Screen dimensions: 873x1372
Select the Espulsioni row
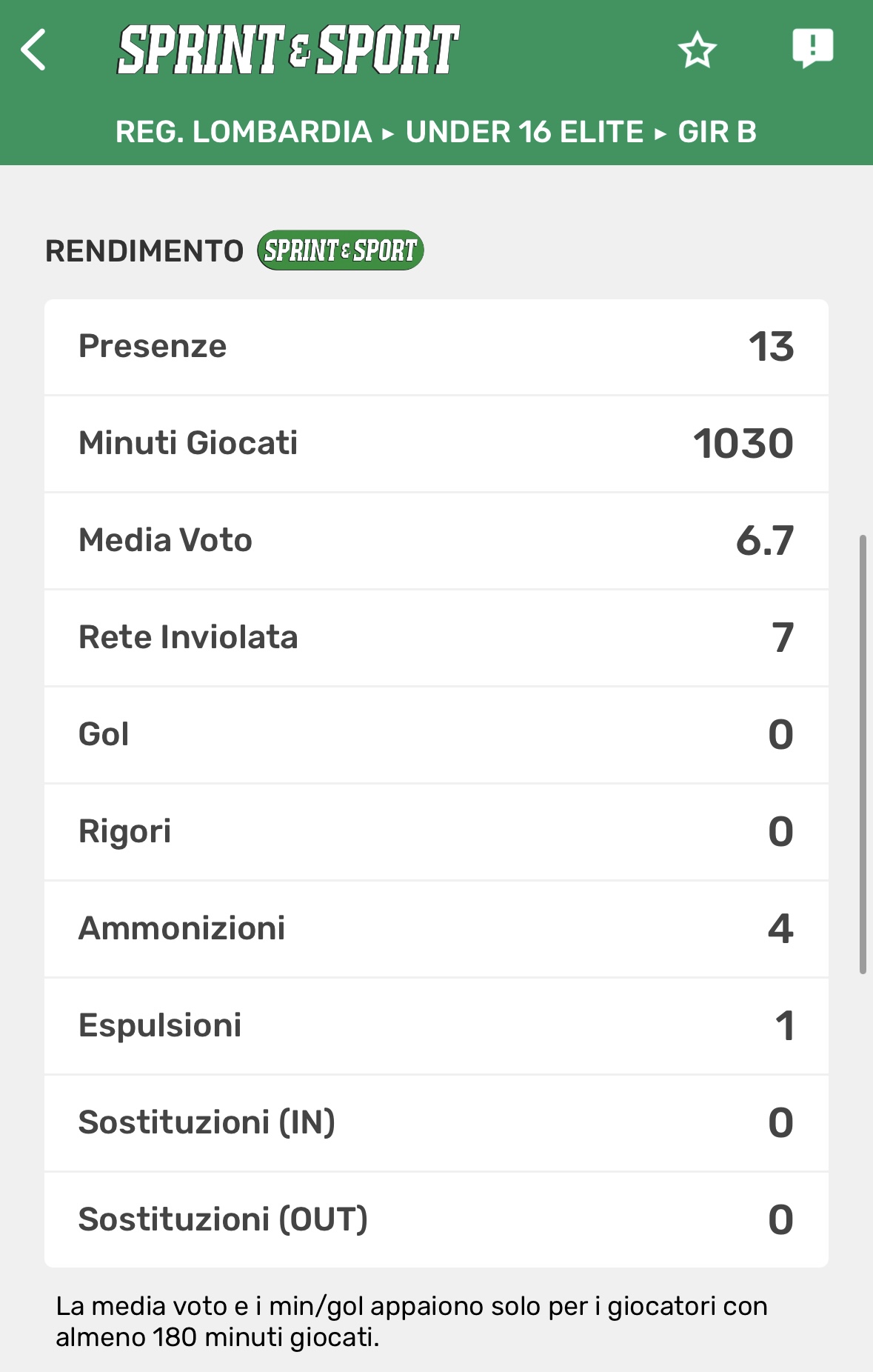(436, 1026)
